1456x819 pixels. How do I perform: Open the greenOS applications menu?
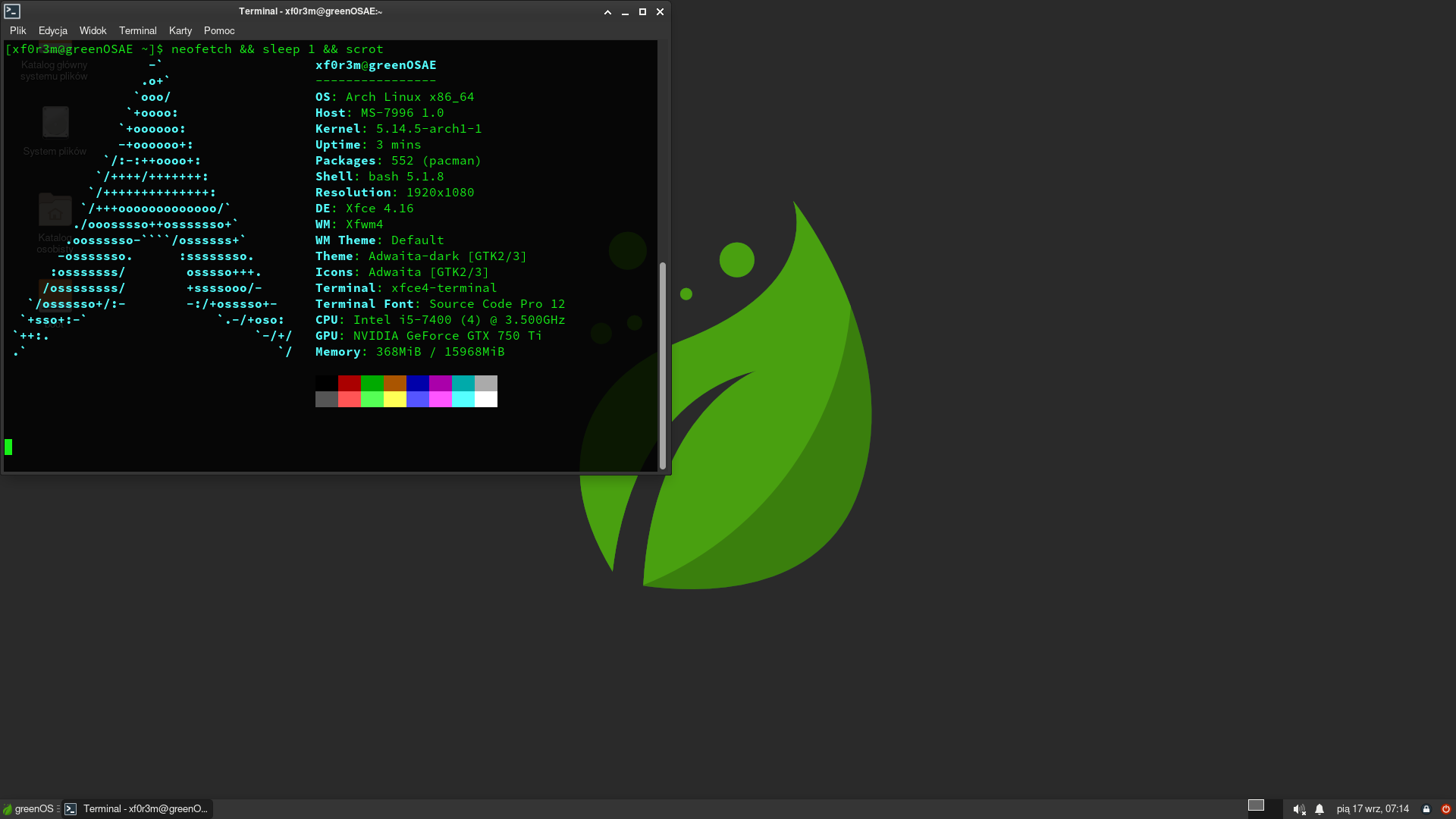pos(29,808)
